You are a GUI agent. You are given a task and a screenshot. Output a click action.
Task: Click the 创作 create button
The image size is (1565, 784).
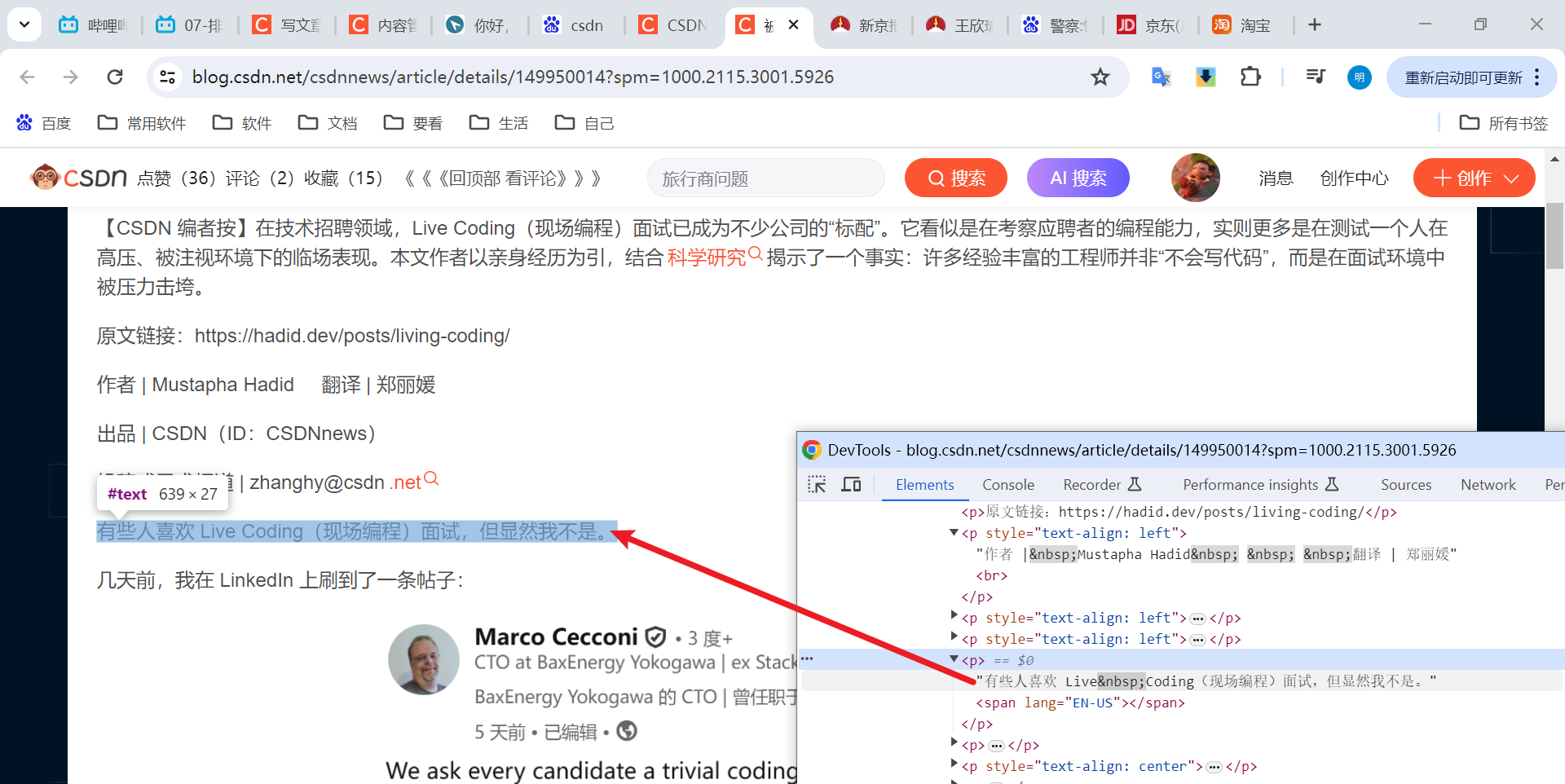[1475, 178]
